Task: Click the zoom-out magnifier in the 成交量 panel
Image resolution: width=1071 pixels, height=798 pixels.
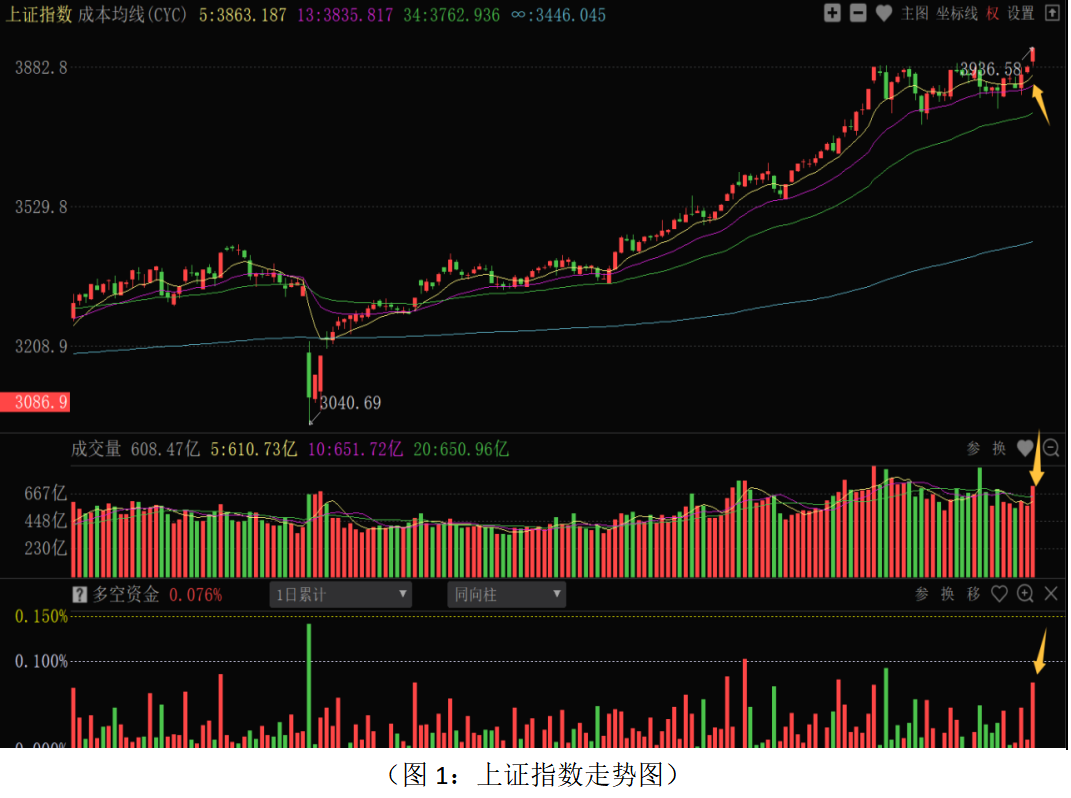Action: [1051, 449]
